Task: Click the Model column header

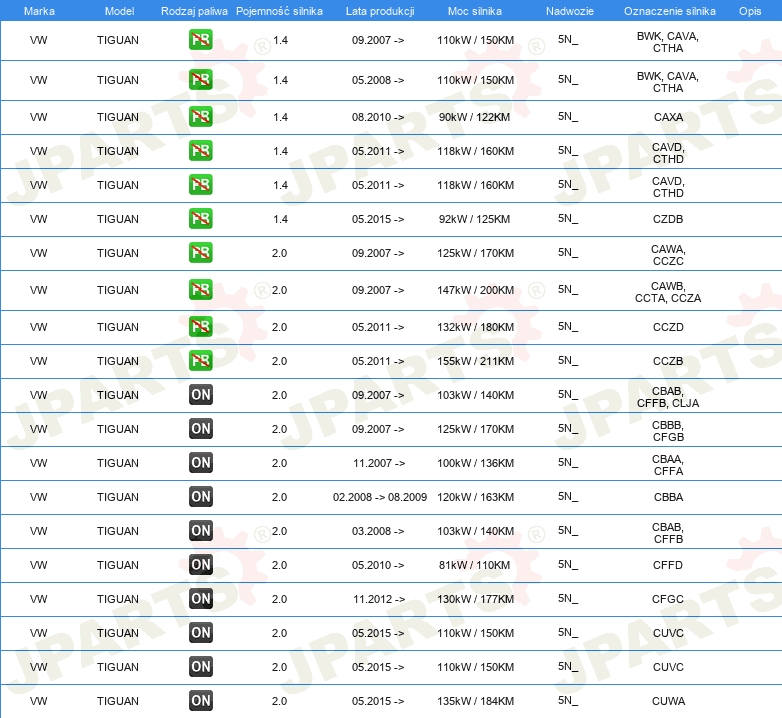Action: (x=119, y=11)
